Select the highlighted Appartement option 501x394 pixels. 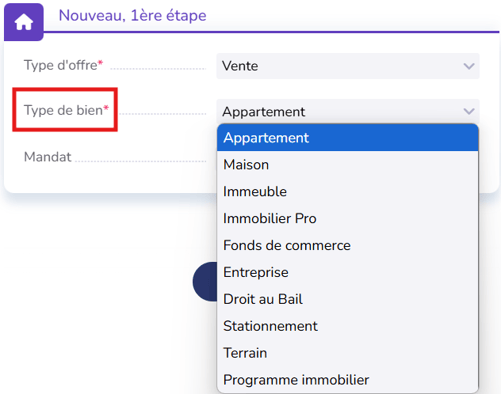tap(348, 138)
